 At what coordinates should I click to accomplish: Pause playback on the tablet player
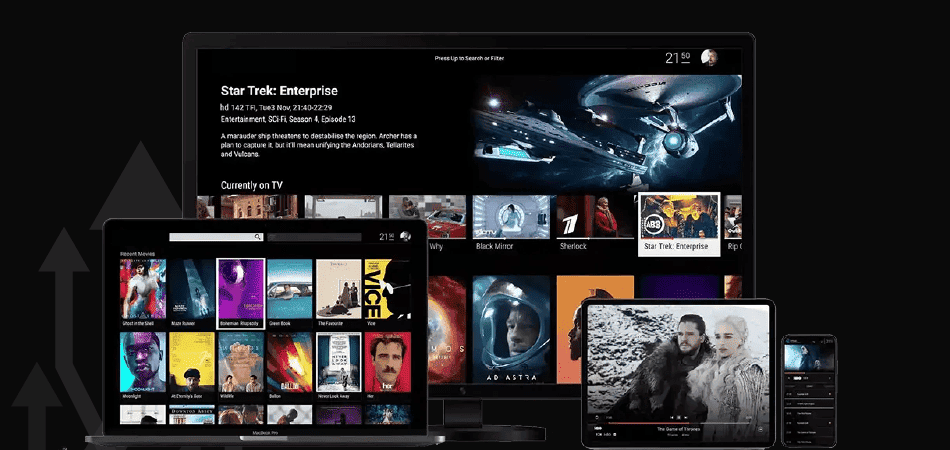click(x=679, y=417)
